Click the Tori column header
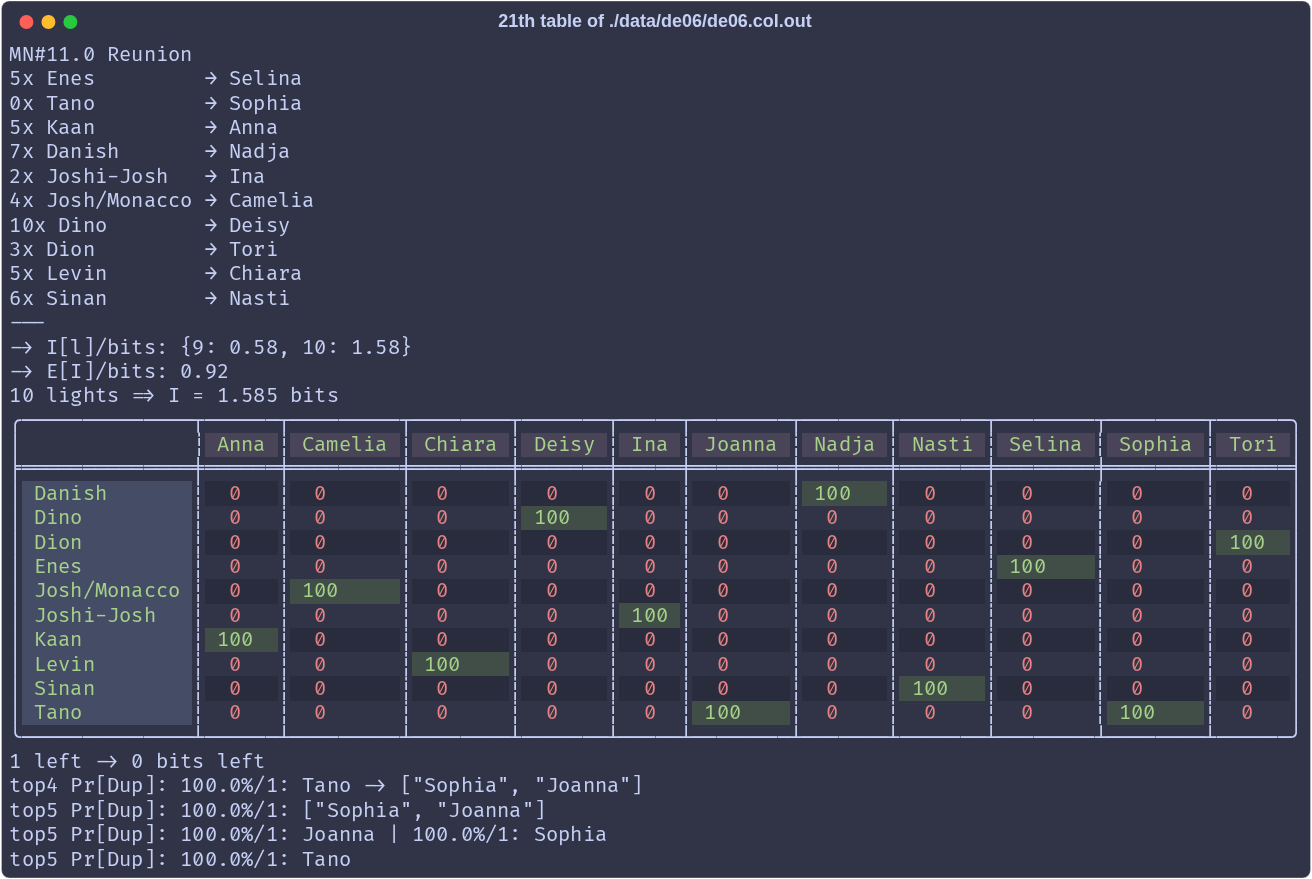The height and width of the screenshot is (879, 1312). (1253, 445)
